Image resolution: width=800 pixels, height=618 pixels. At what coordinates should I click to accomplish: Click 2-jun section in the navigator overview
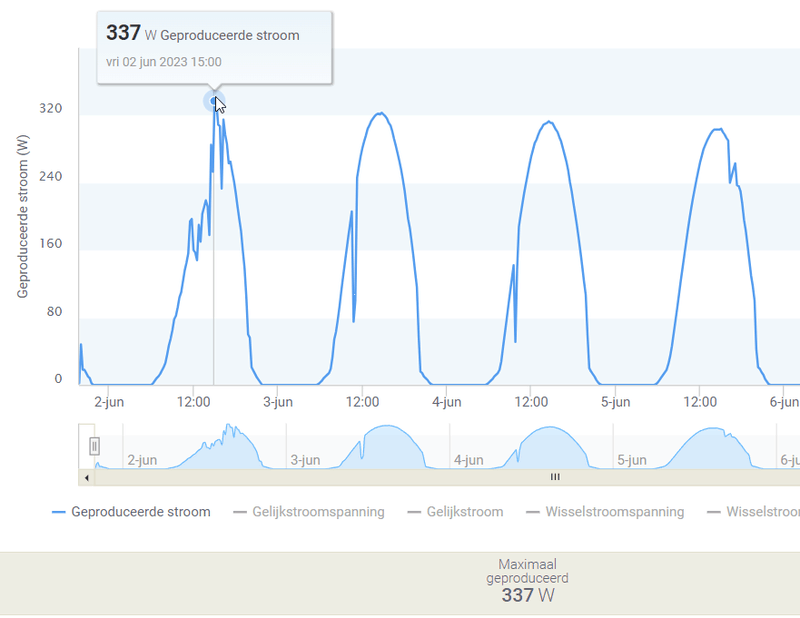[204, 447]
